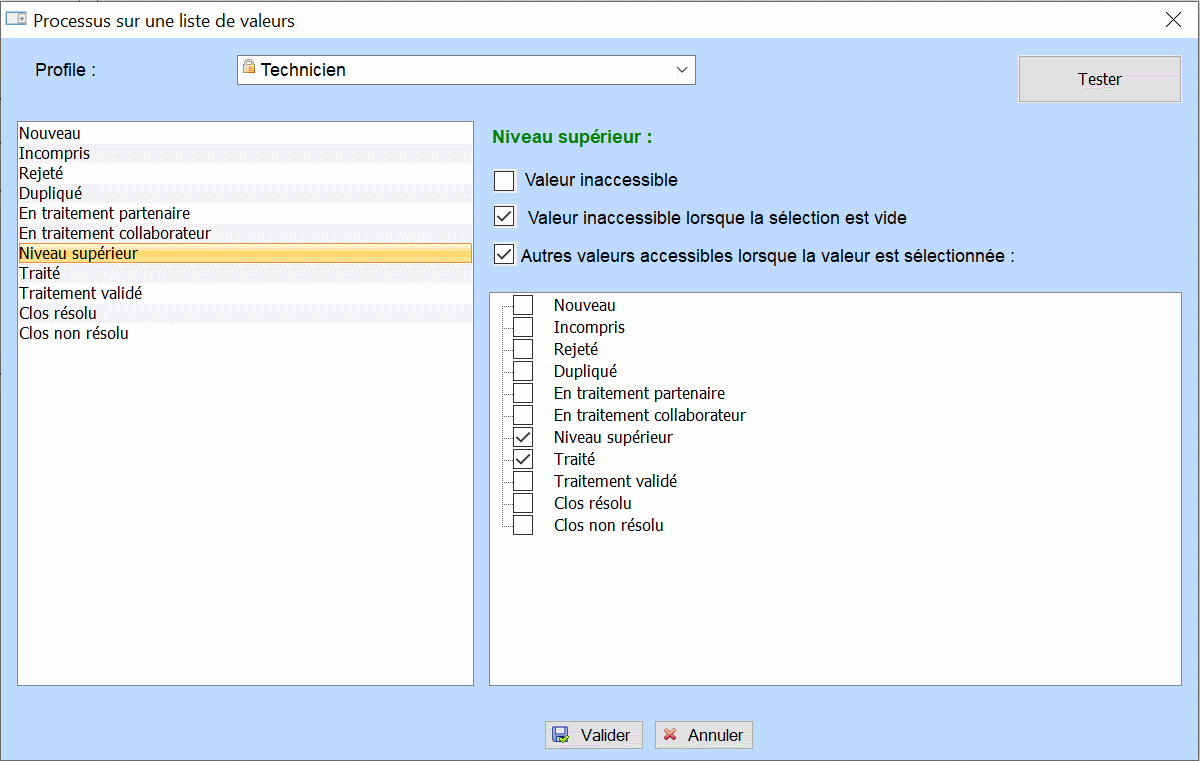1200x761 pixels.
Task: Uncheck the Traité box in the right tree
Action: [523, 459]
